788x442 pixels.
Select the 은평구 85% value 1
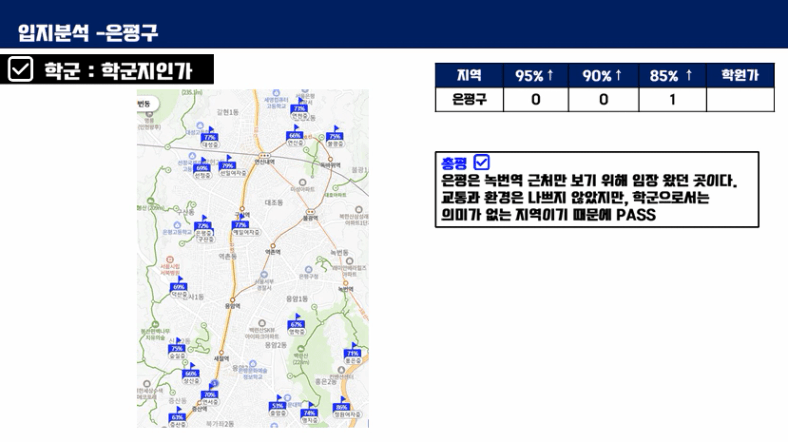672,99
